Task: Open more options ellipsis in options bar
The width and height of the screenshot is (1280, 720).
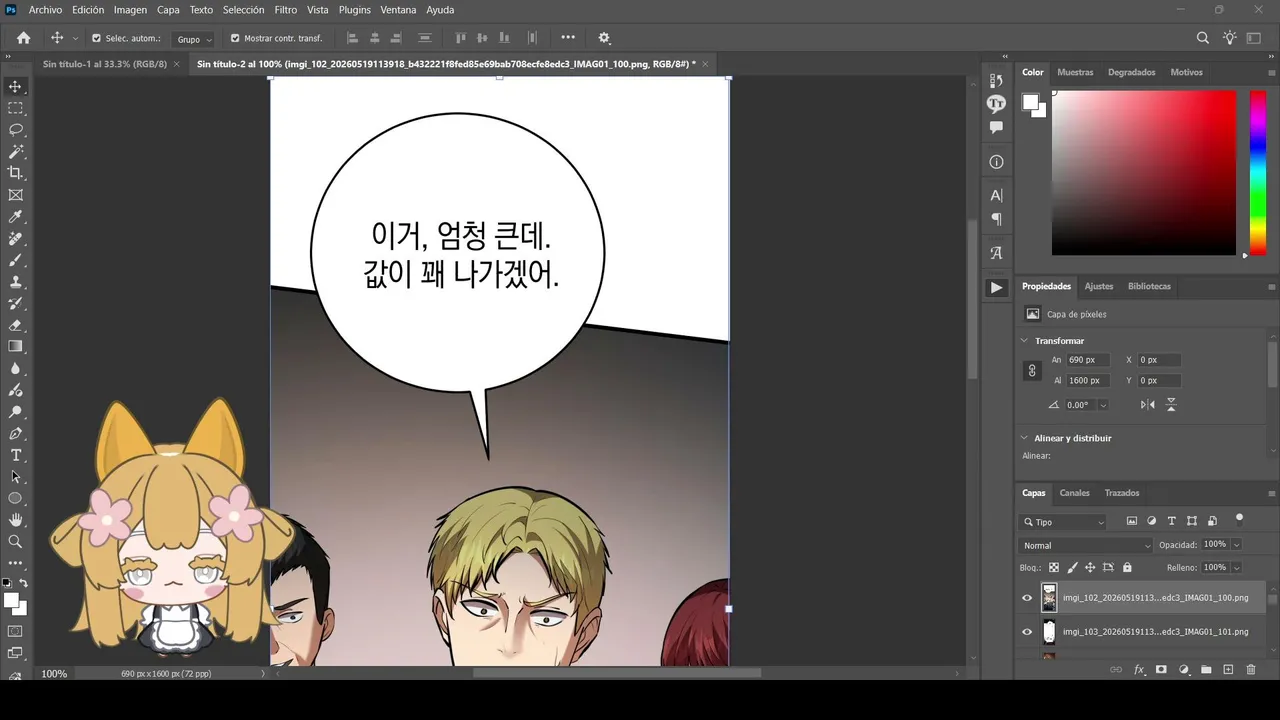Action: pyautogui.click(x=568, y=38)
